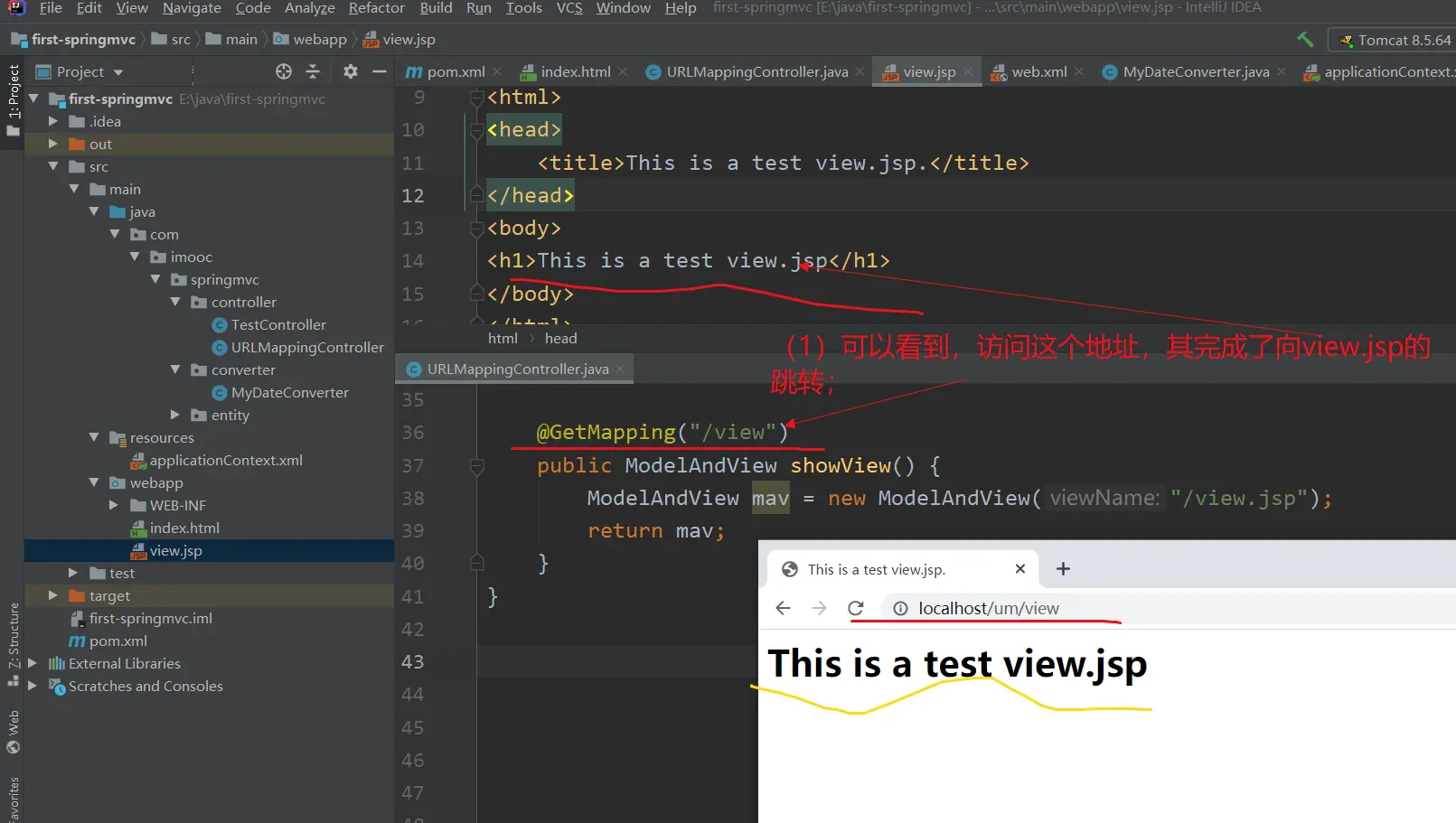Reload the browser page
Image resolution: width=1456 pixels, height=823 pixels.
click(x=856, y=608)
